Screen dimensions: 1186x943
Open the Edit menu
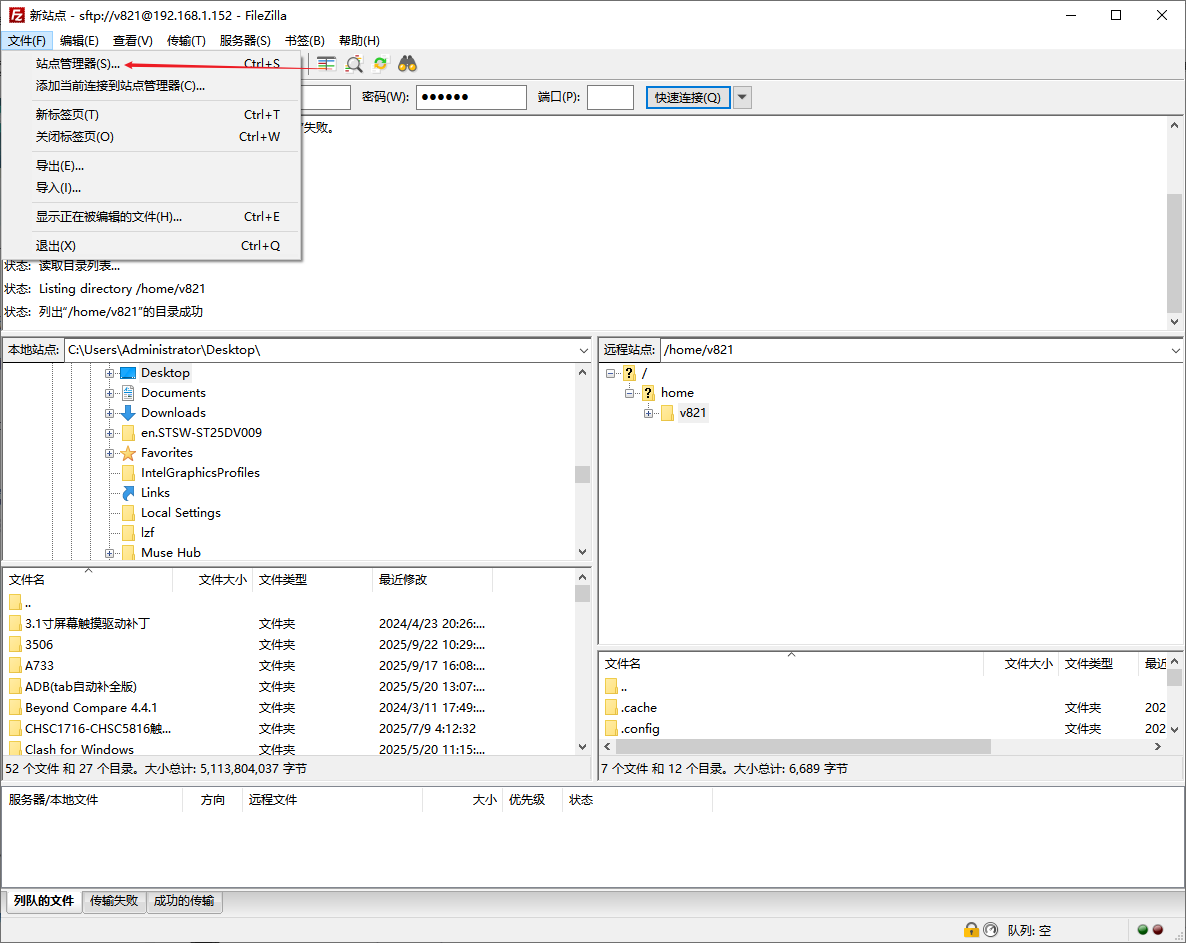79,41
